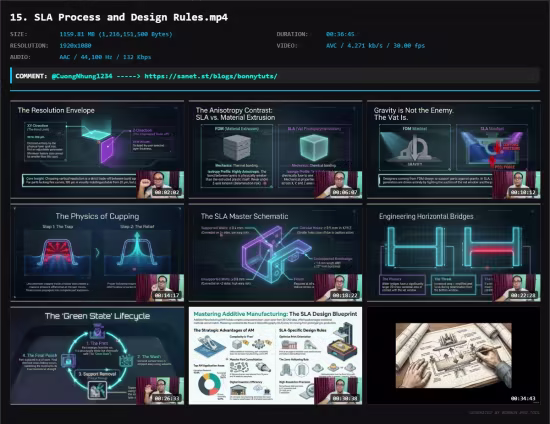This screenshot has height=424, width=550.
Task: Click the duration value 00:36:45
Action: pyautogui.click(x=340, y=34)
